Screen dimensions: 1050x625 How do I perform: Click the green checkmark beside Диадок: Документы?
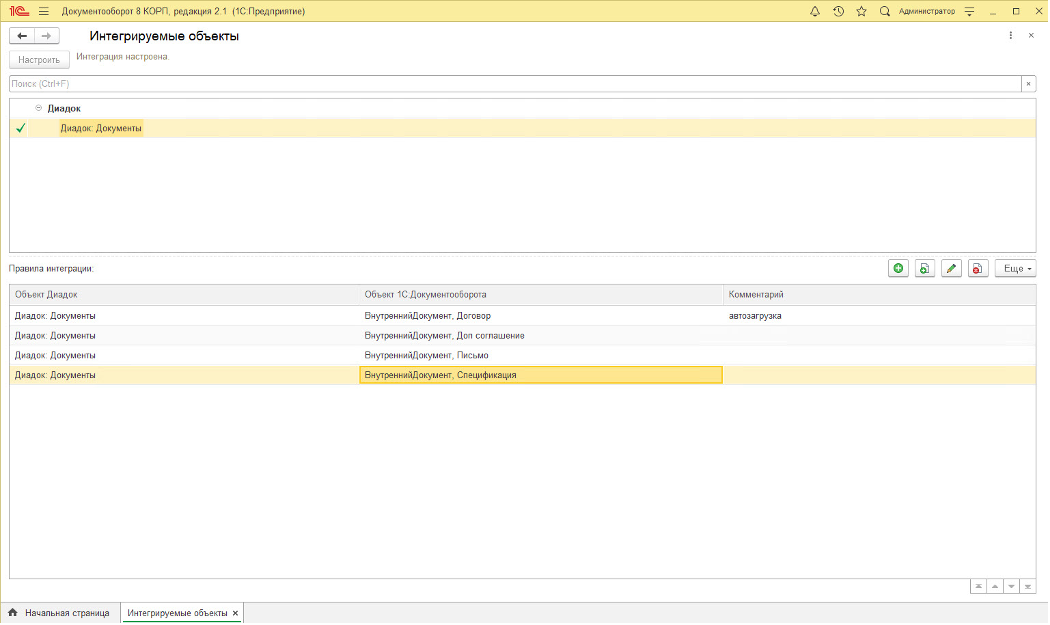coord(21,128)
